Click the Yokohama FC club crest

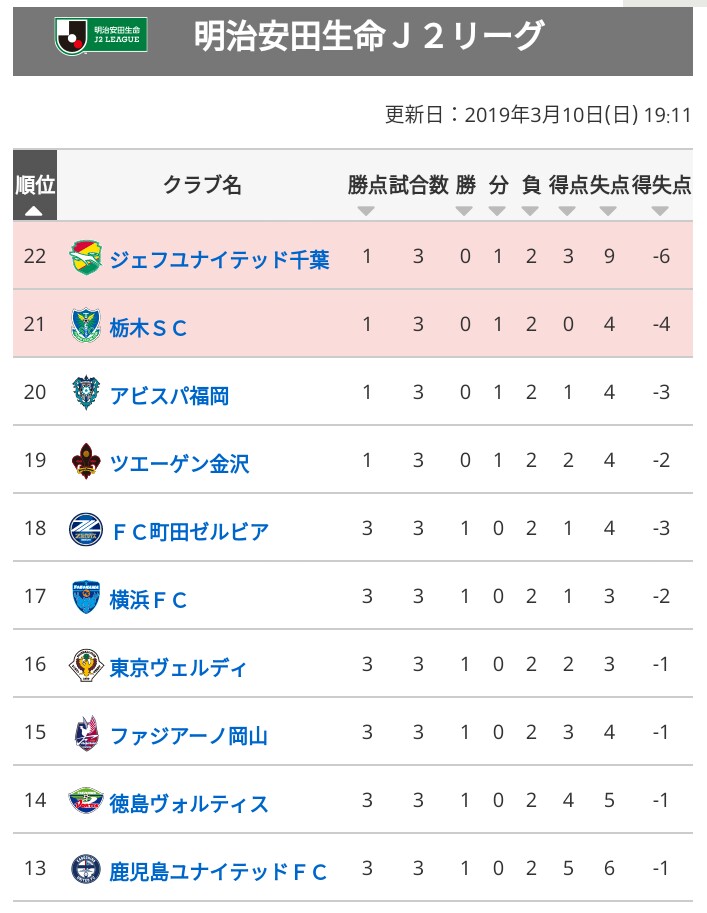pyautogui.click(x=86, y=598)
